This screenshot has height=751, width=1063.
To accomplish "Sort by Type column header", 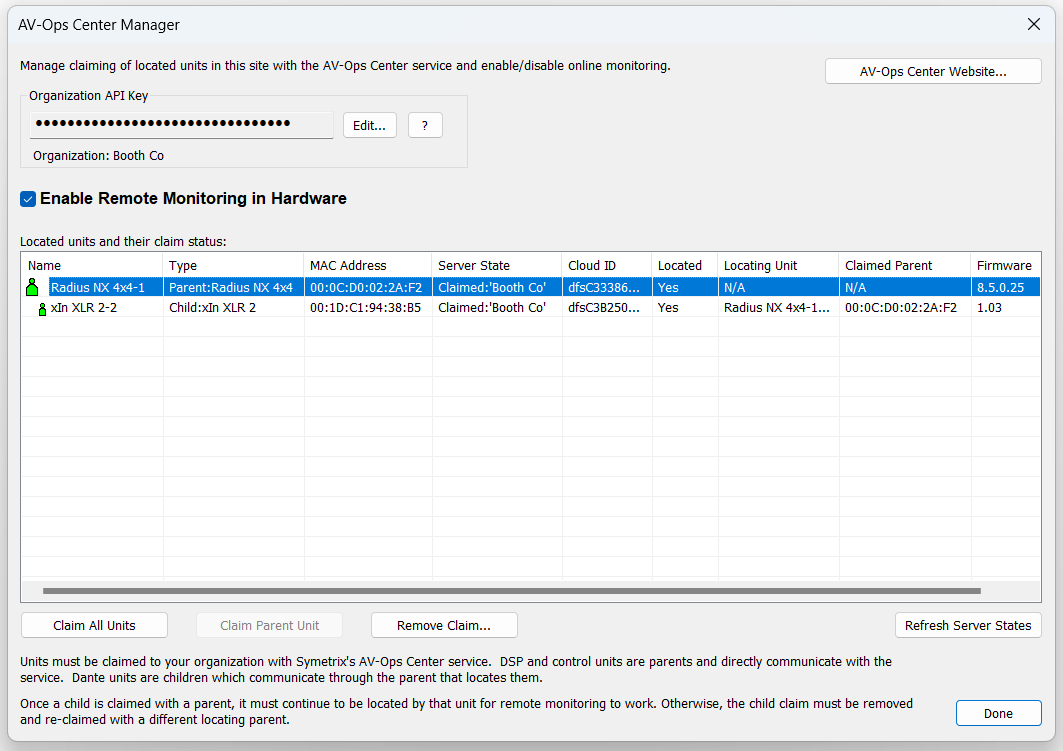I will coord(233,266).
